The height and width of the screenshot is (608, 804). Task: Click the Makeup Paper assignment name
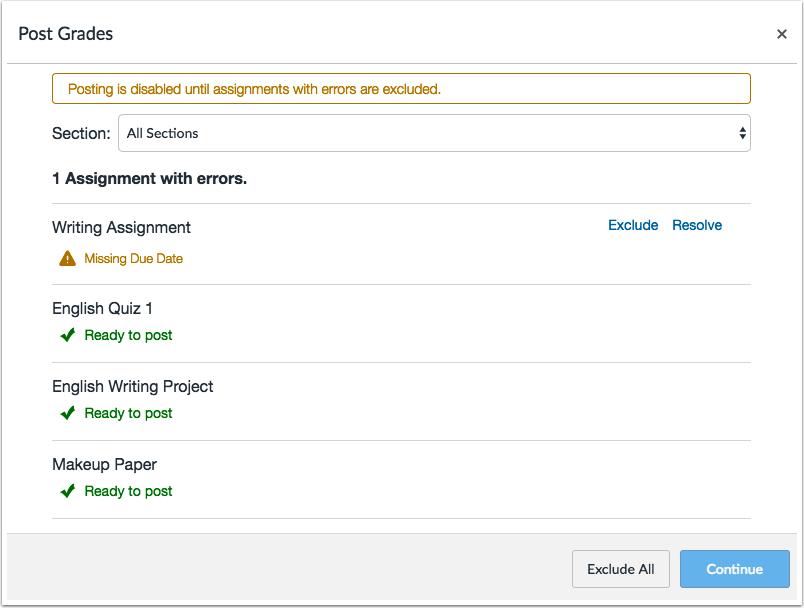coord(104,464)
